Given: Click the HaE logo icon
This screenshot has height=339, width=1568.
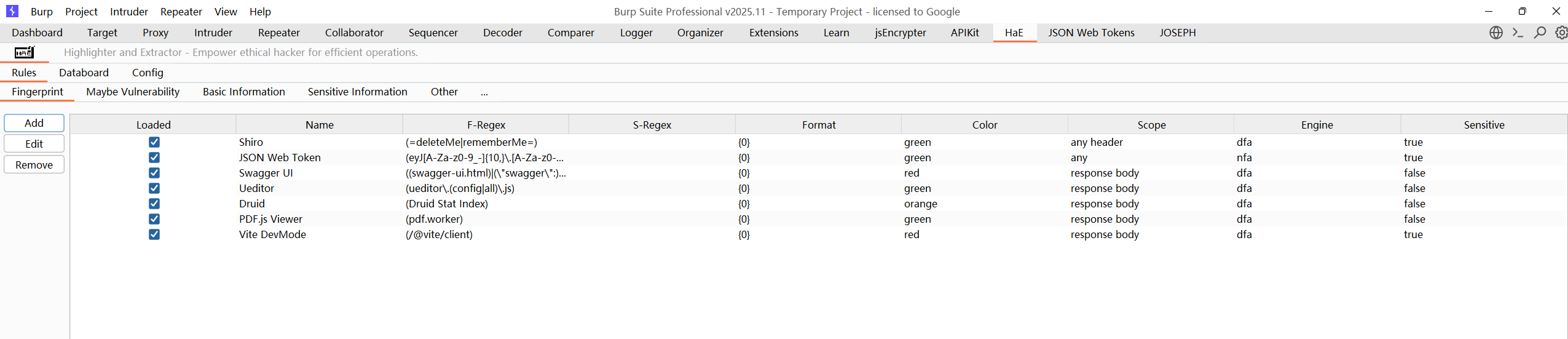Looking at the screenshot, I should pos(25,53).
